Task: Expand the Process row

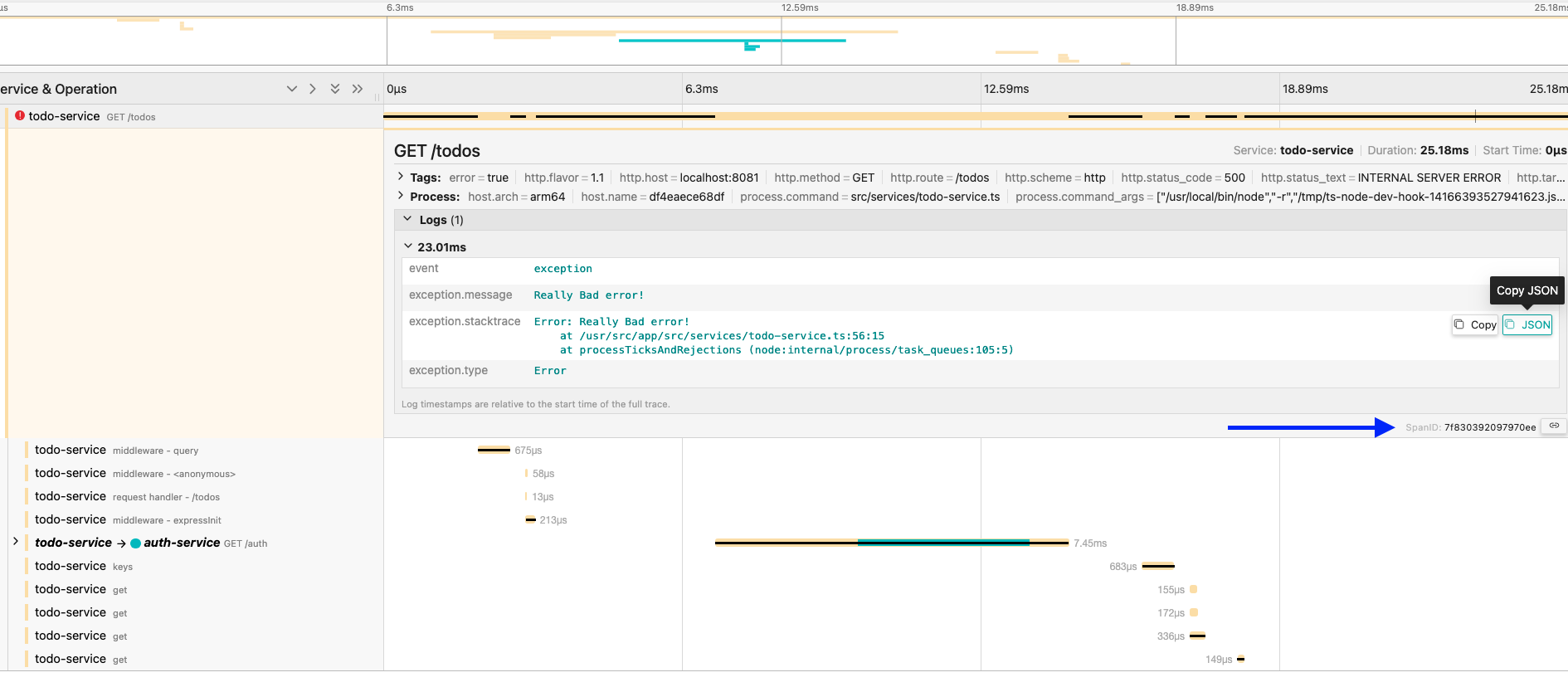Action: tap(401, 196)
